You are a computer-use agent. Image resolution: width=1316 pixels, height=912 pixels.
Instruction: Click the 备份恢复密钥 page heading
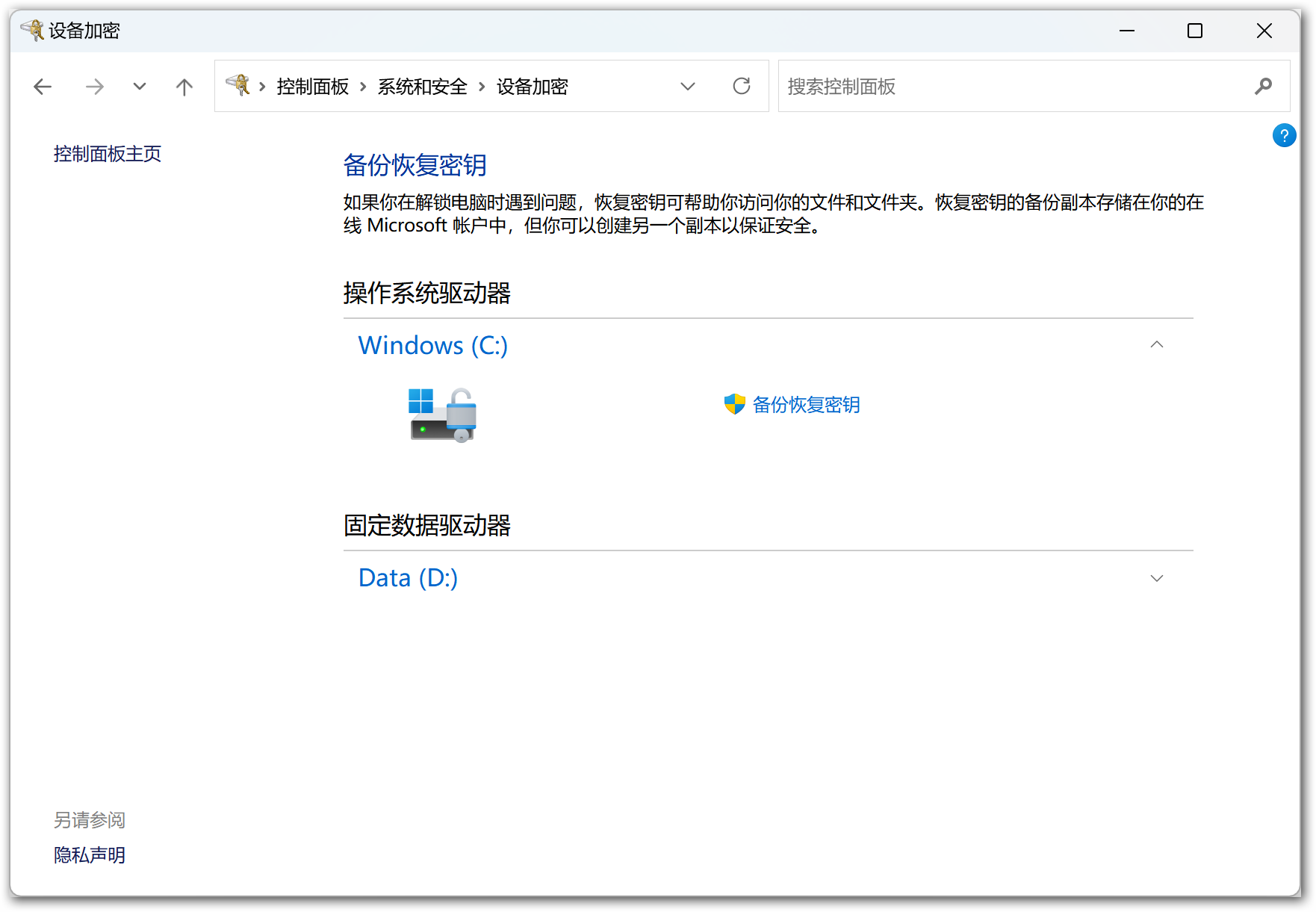click(415, 165)
